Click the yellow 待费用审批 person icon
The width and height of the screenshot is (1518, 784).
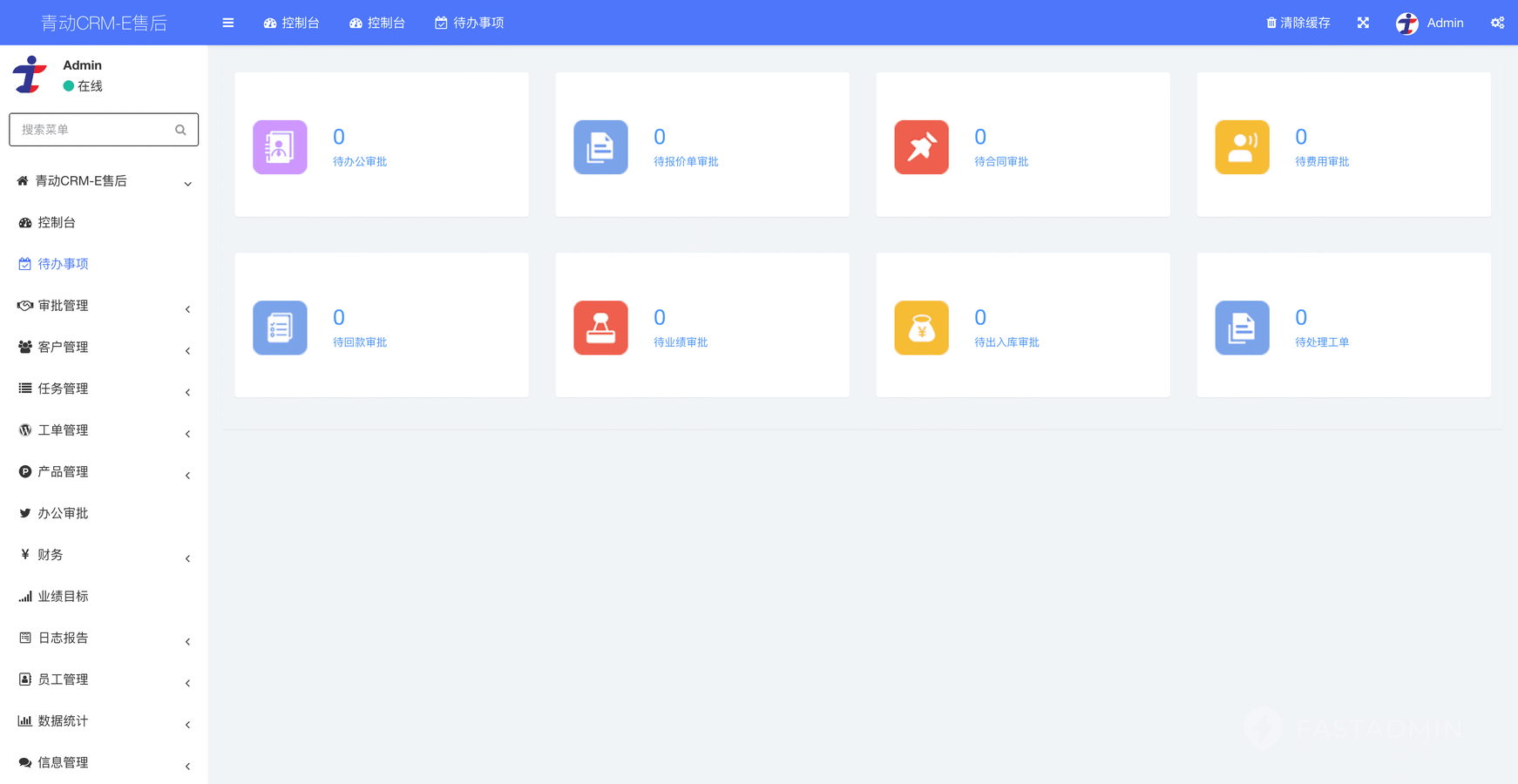click(x=1242, y=147)
